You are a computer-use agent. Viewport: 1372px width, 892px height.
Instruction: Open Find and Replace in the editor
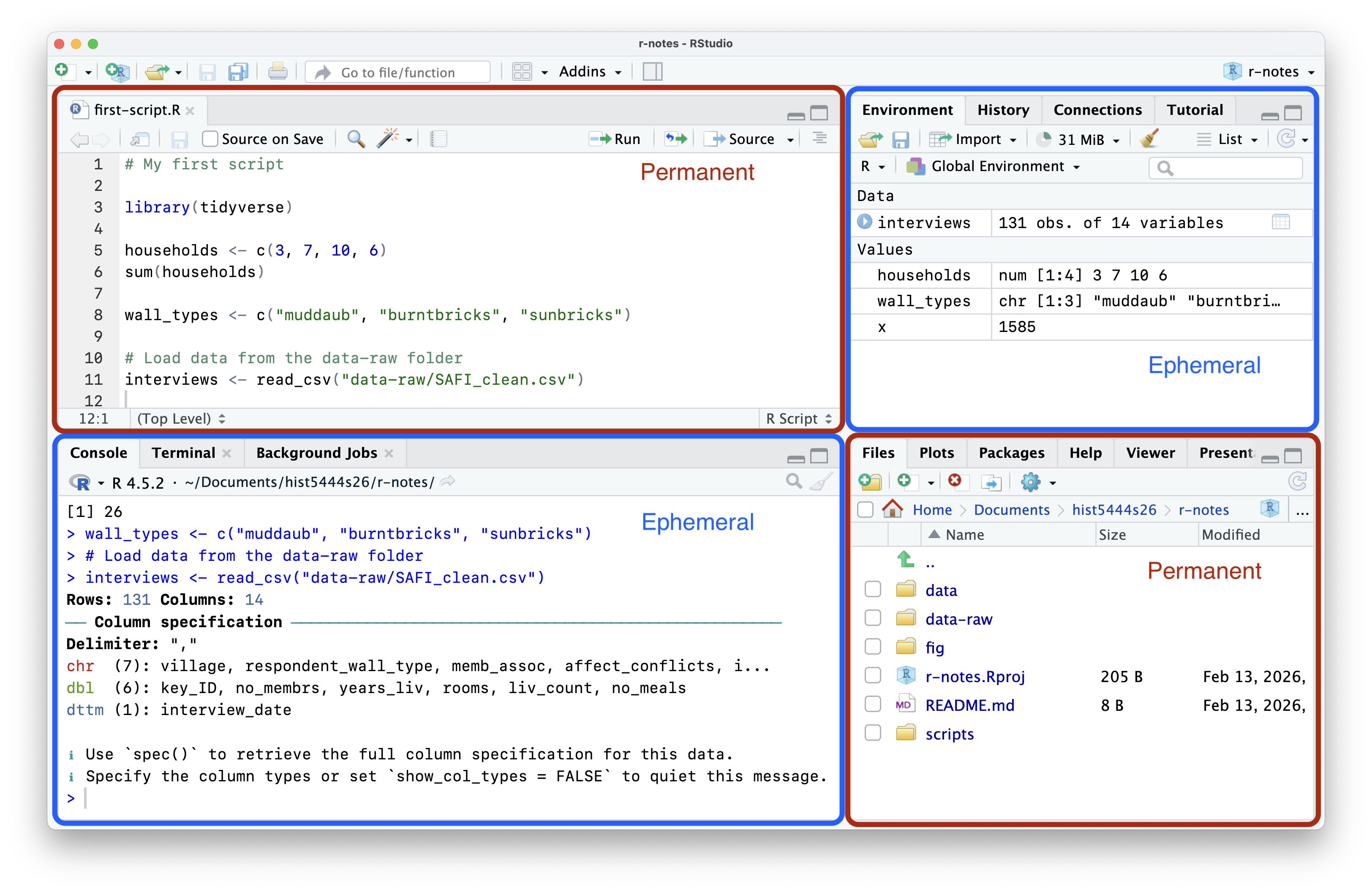(356, 139)
